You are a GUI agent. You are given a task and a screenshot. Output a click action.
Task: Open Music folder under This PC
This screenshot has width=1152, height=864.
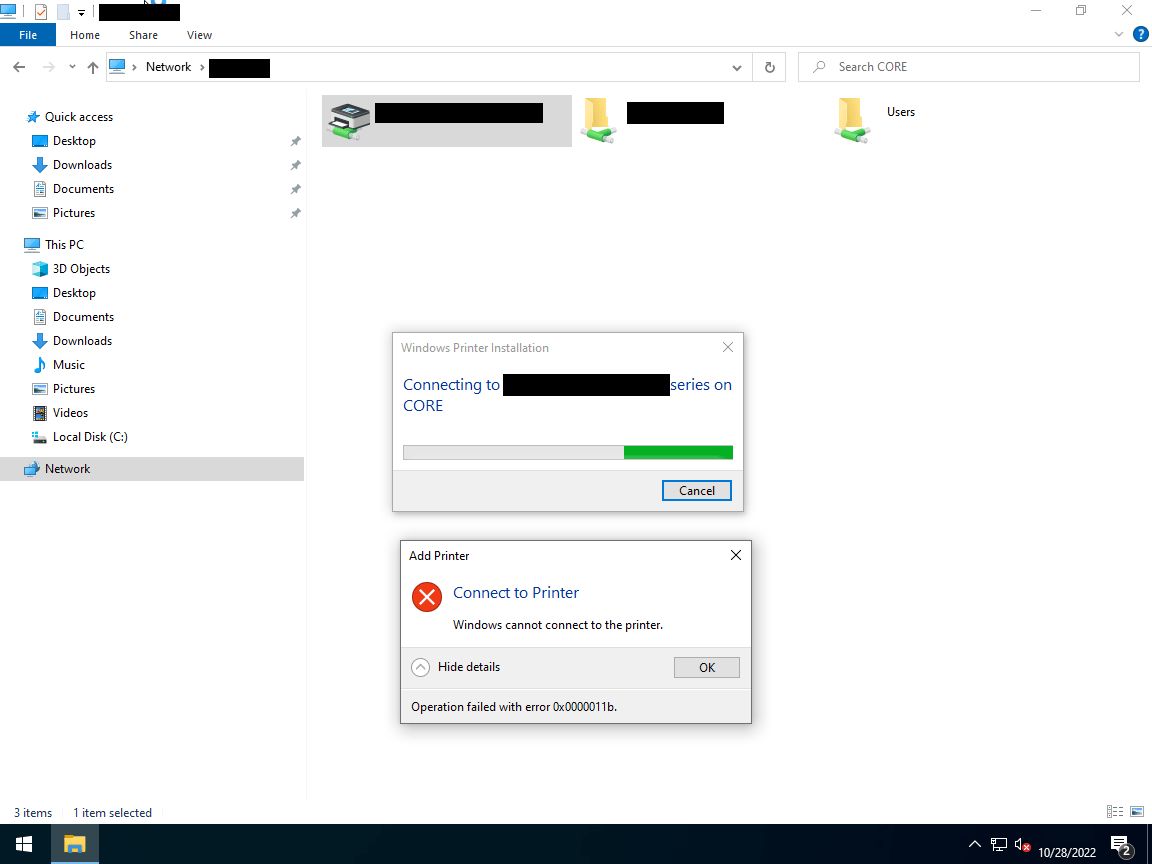click(x=68, y=365)
